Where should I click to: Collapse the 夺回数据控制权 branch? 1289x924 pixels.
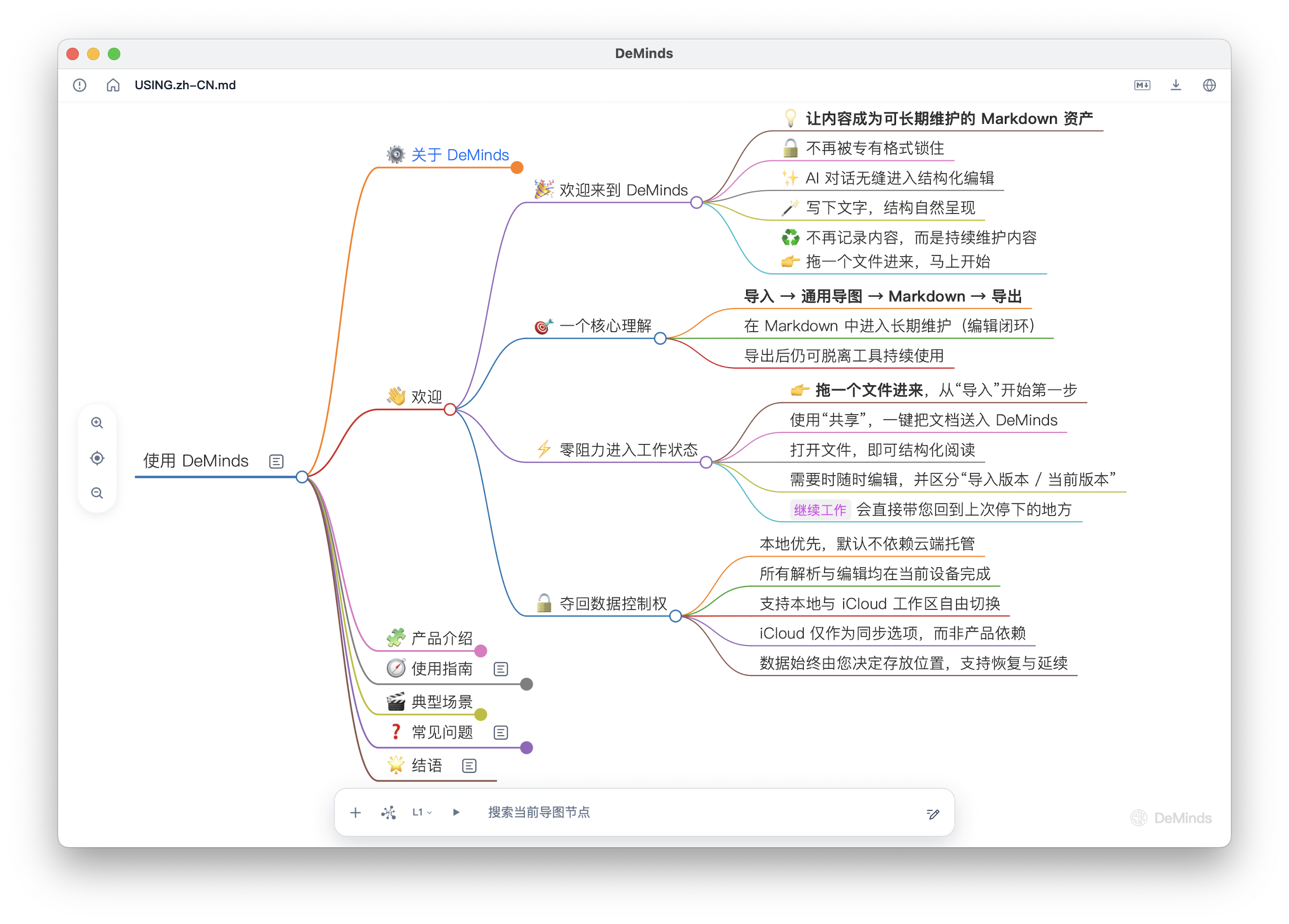675,616
